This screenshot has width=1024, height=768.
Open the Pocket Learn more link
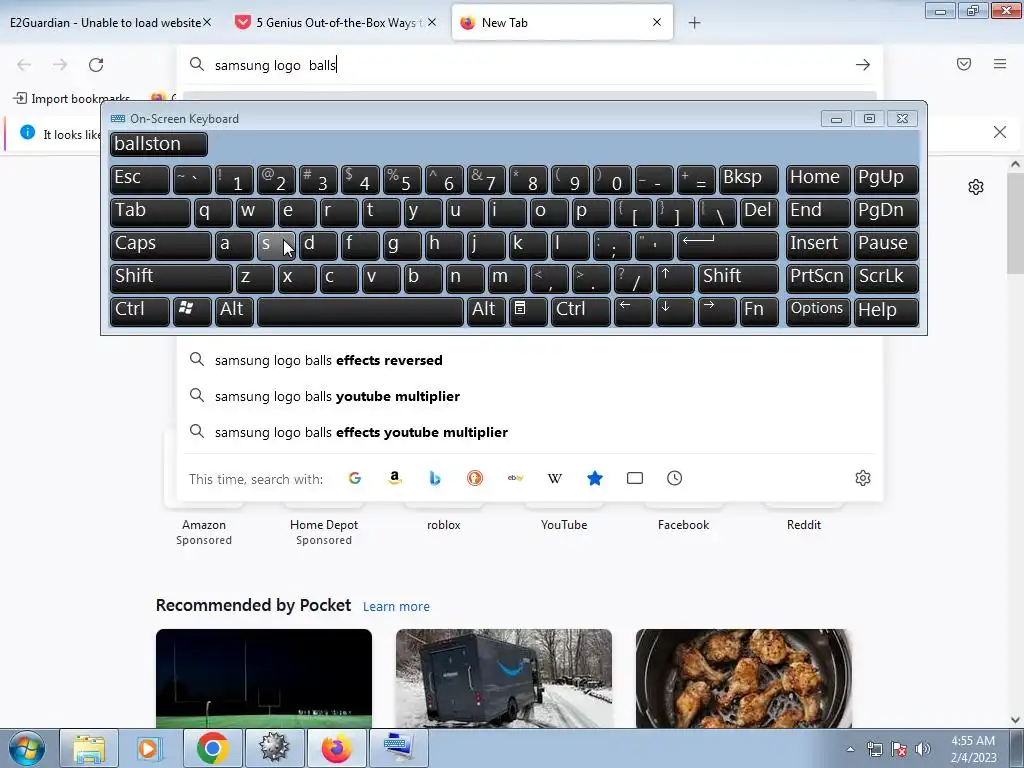coord(396,607)
